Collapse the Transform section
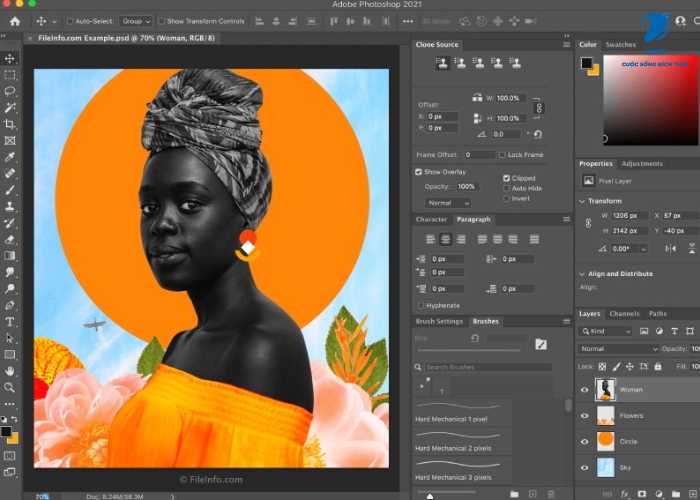 coord(582,201)
